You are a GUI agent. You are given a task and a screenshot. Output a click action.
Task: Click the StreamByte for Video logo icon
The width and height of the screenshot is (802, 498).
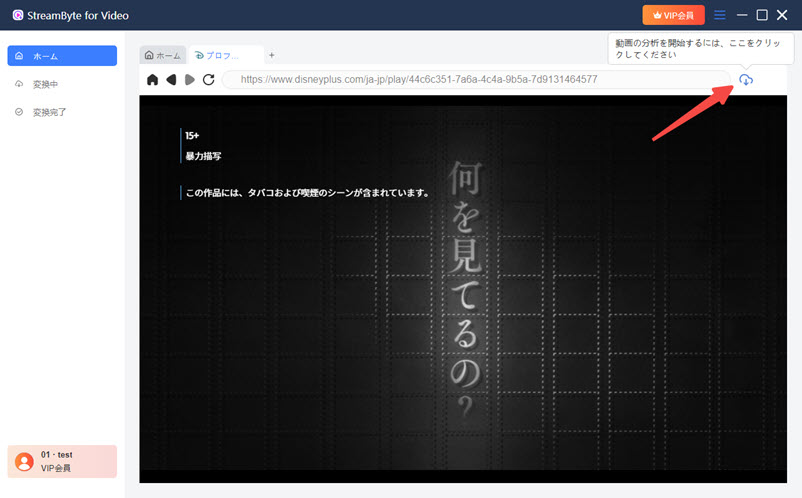click(18, 15)
